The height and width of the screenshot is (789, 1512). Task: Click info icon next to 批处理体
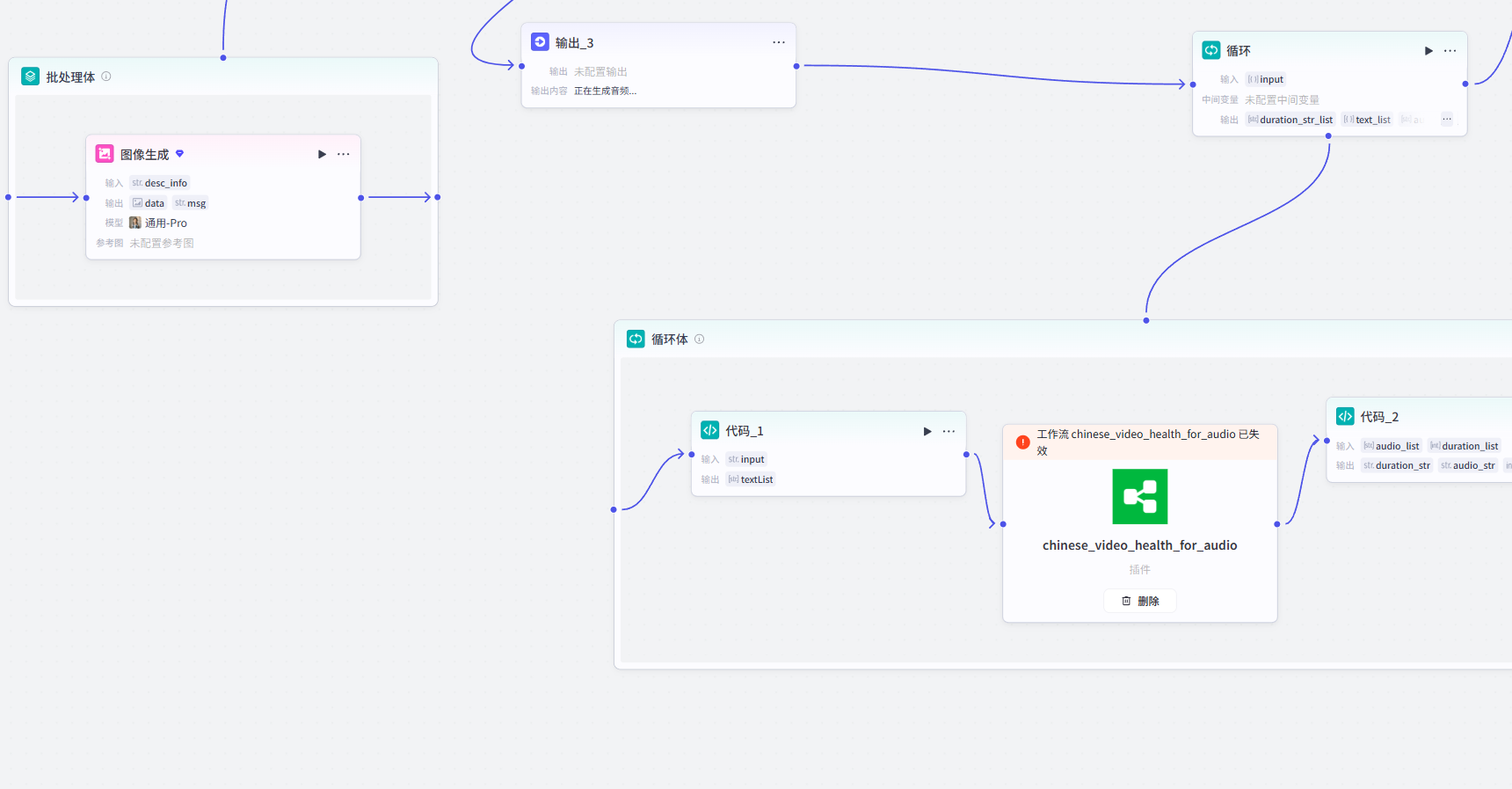[x=106, y=77]
